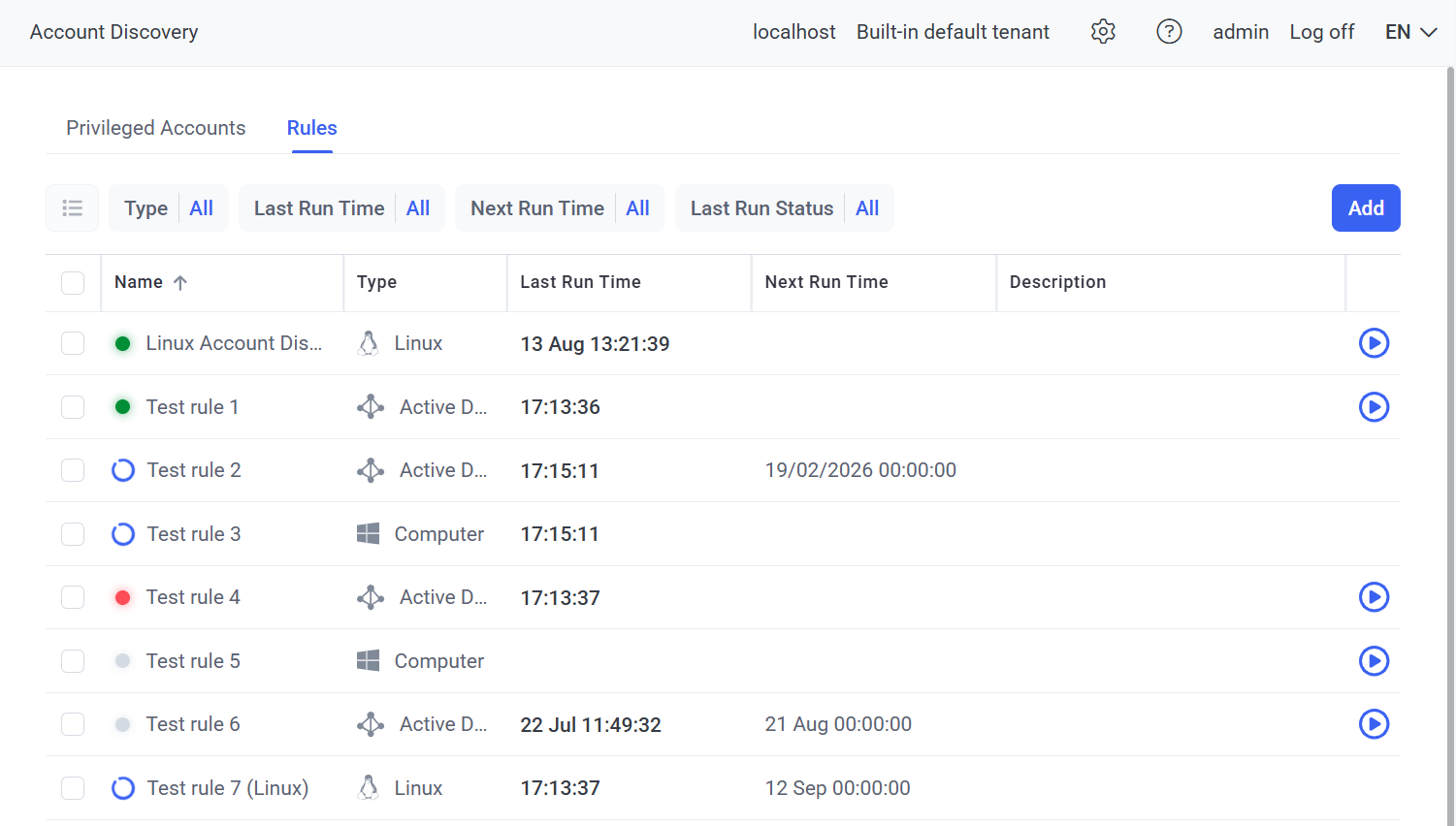Expand the Last Run Status filter
This screenshot has height=826, width=1456.
pyautogui.click(x=784, y=208)
